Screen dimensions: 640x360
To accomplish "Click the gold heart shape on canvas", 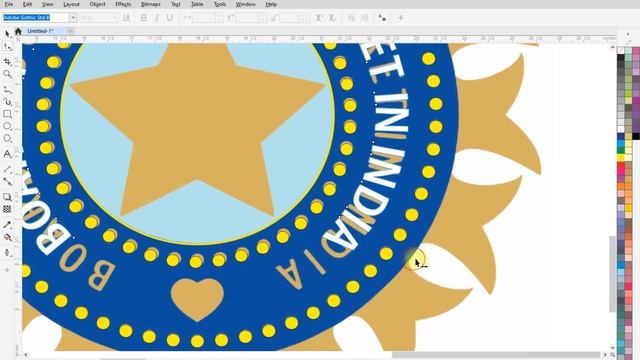I will point(197,299).
